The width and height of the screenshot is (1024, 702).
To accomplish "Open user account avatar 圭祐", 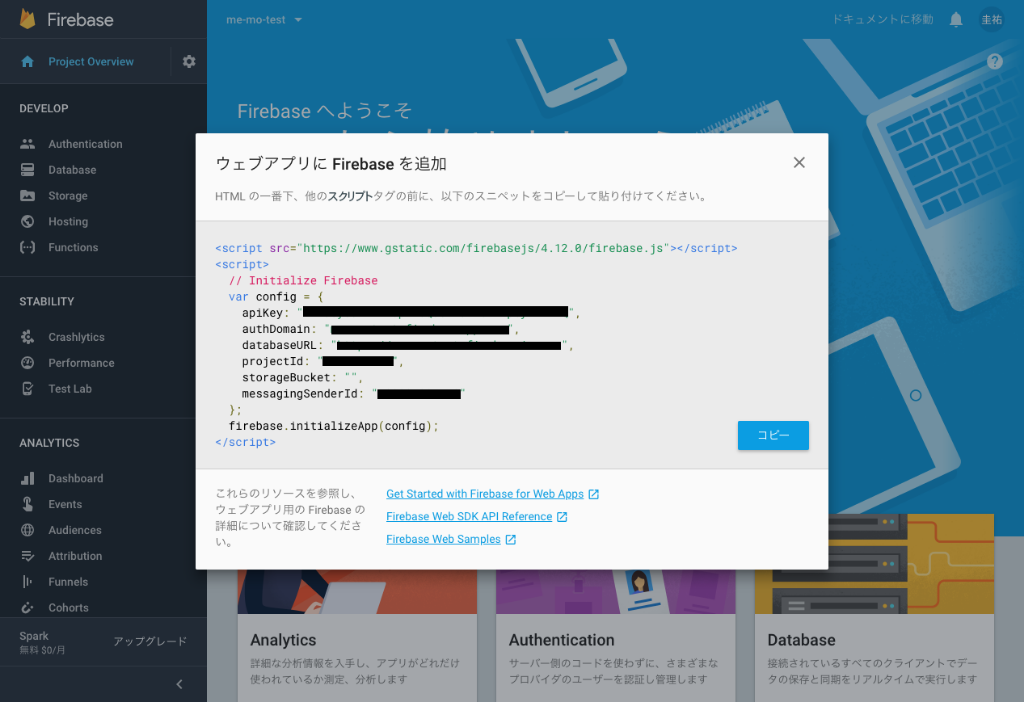I will tap(992, 20).
